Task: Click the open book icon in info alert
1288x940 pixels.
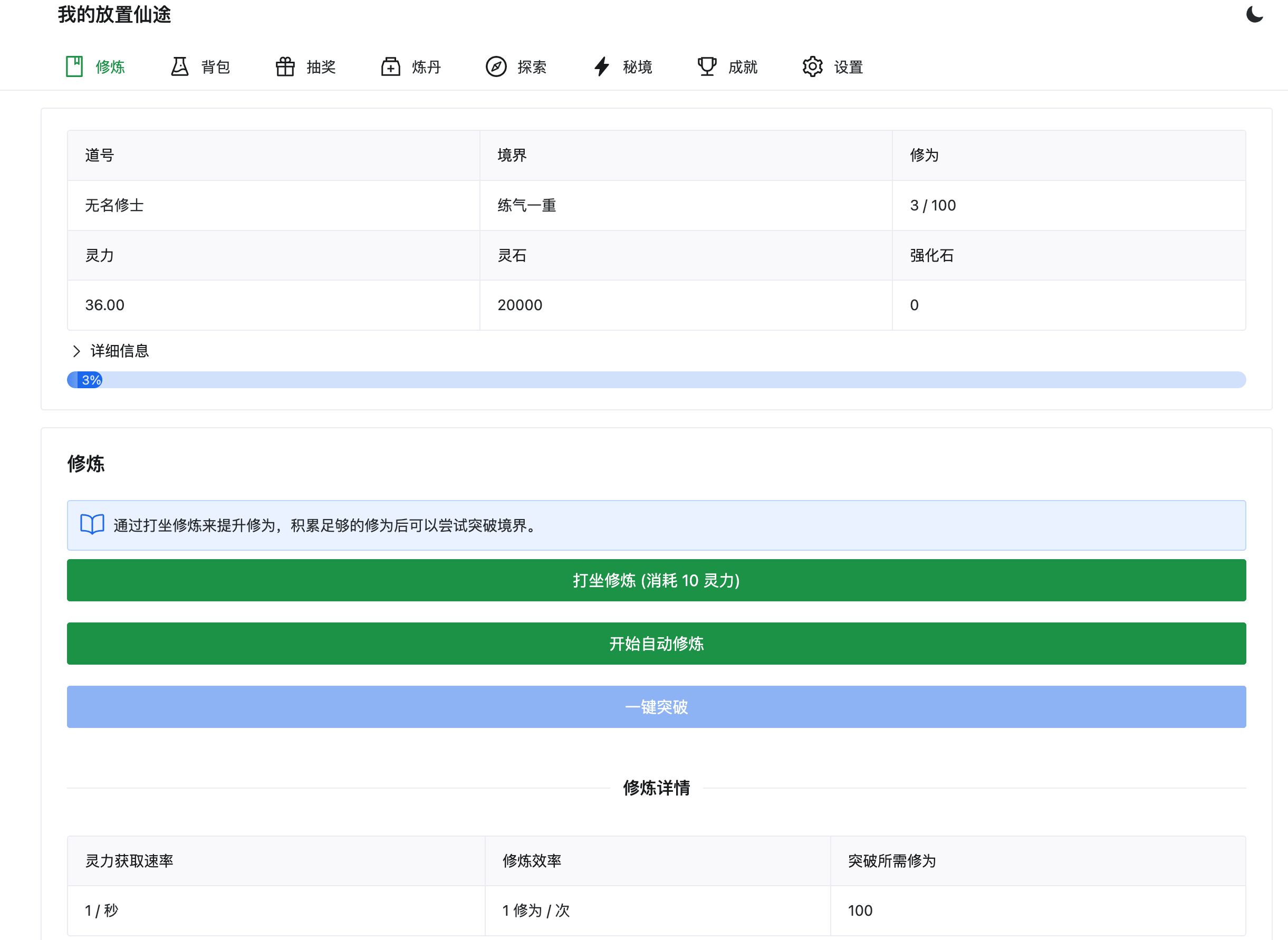Action: click(92, 525)
